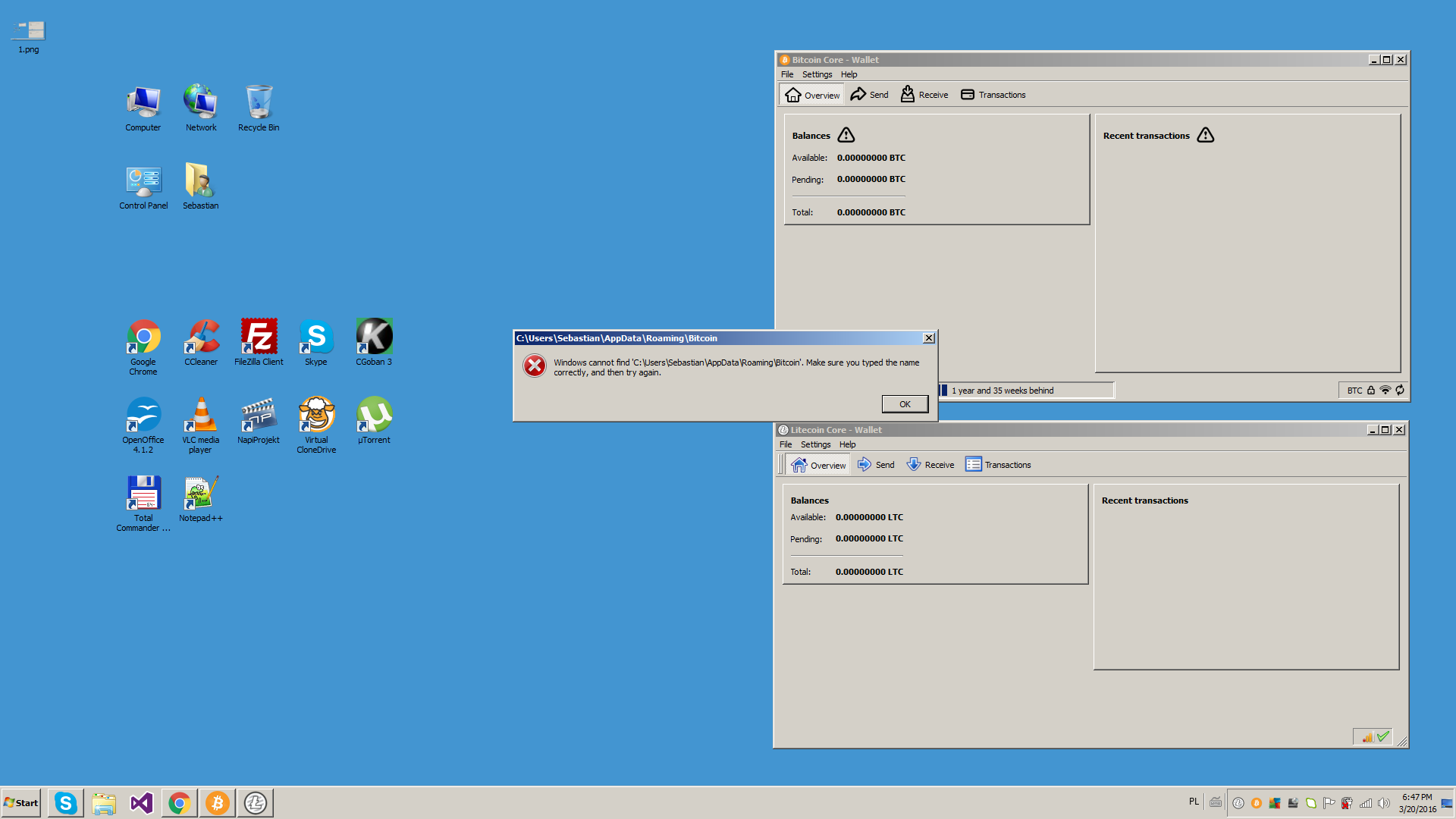Open File menu in Litecoin Core
Image resolution: width=1456 pixels, height=819 pixels.
click(786, 444)
